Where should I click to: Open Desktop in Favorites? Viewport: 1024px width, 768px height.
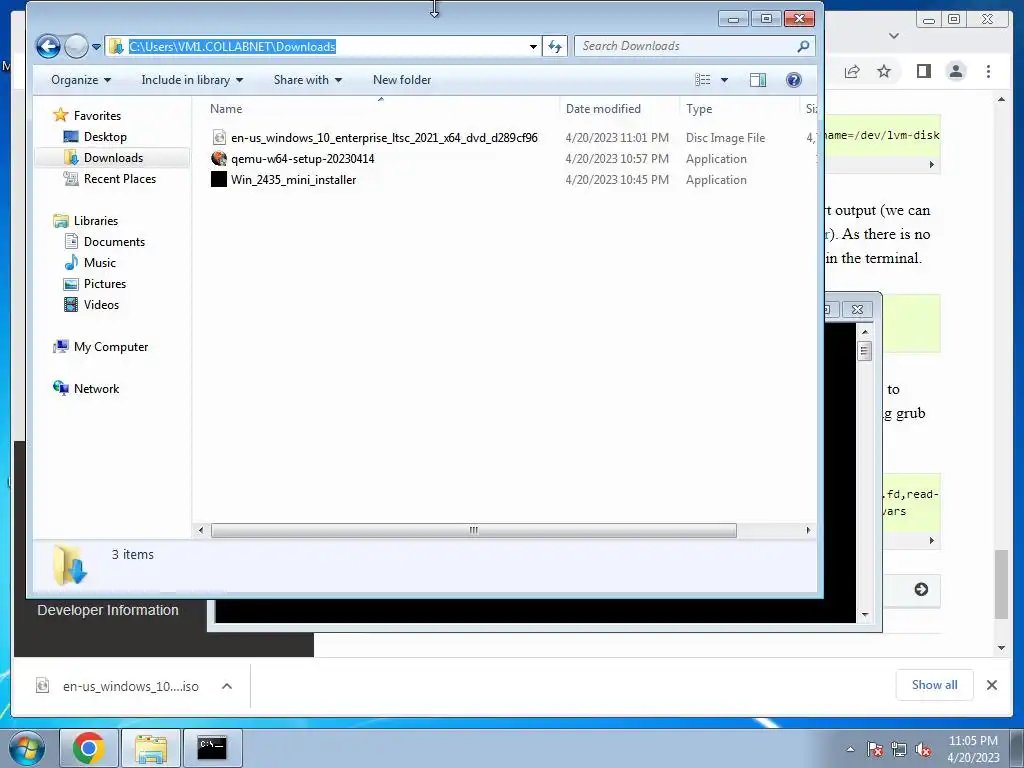104,136
